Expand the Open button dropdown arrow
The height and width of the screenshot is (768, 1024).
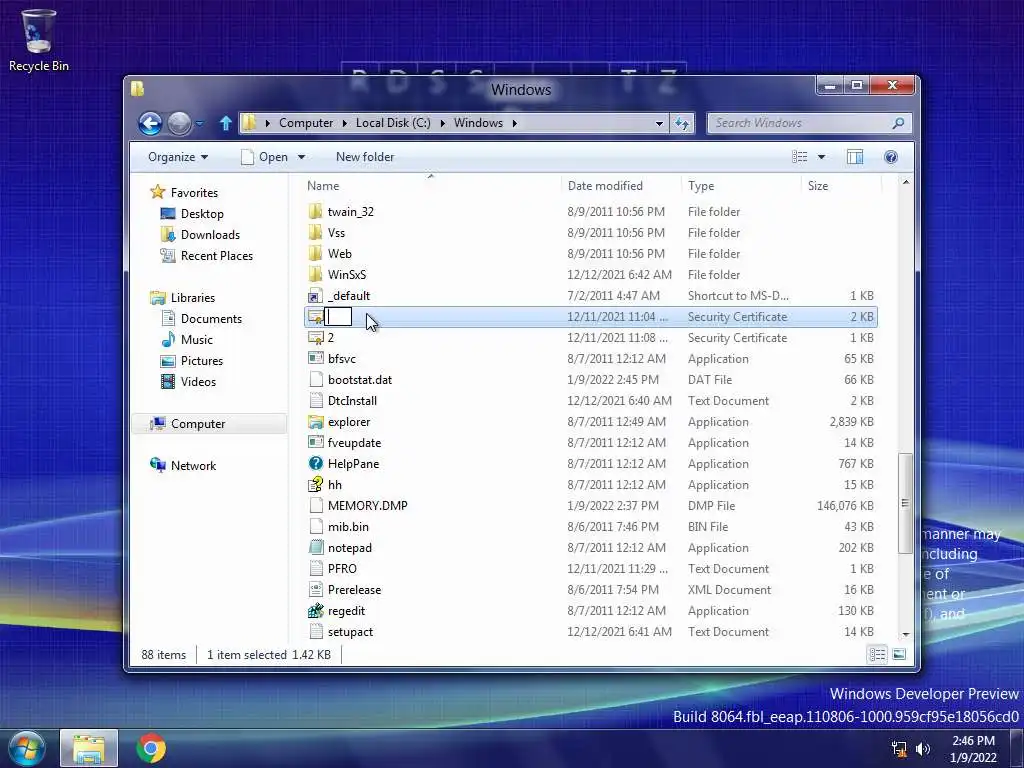(301, 157)
